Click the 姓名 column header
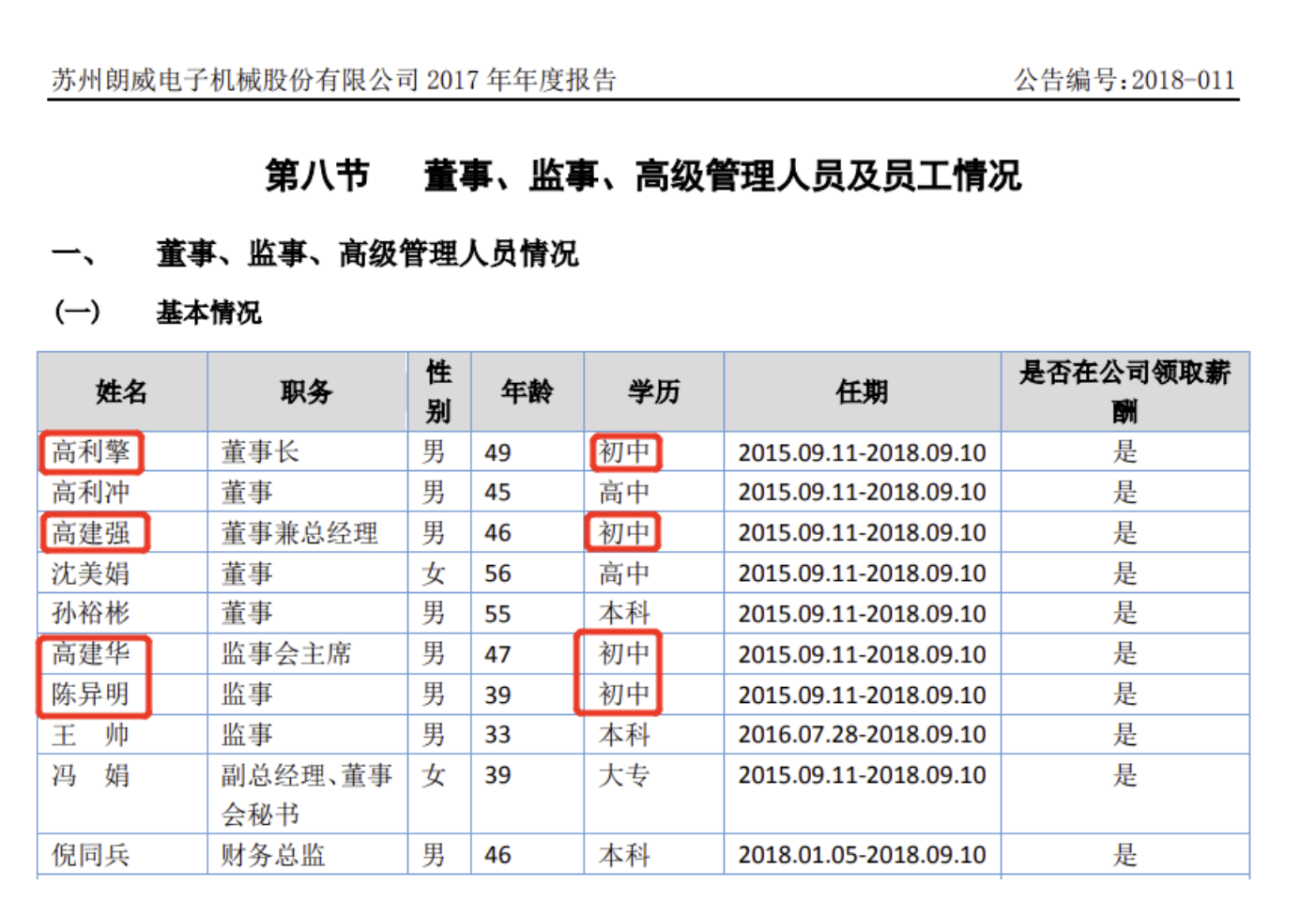Screen dimensions: 1316x916 pos(122,392)
